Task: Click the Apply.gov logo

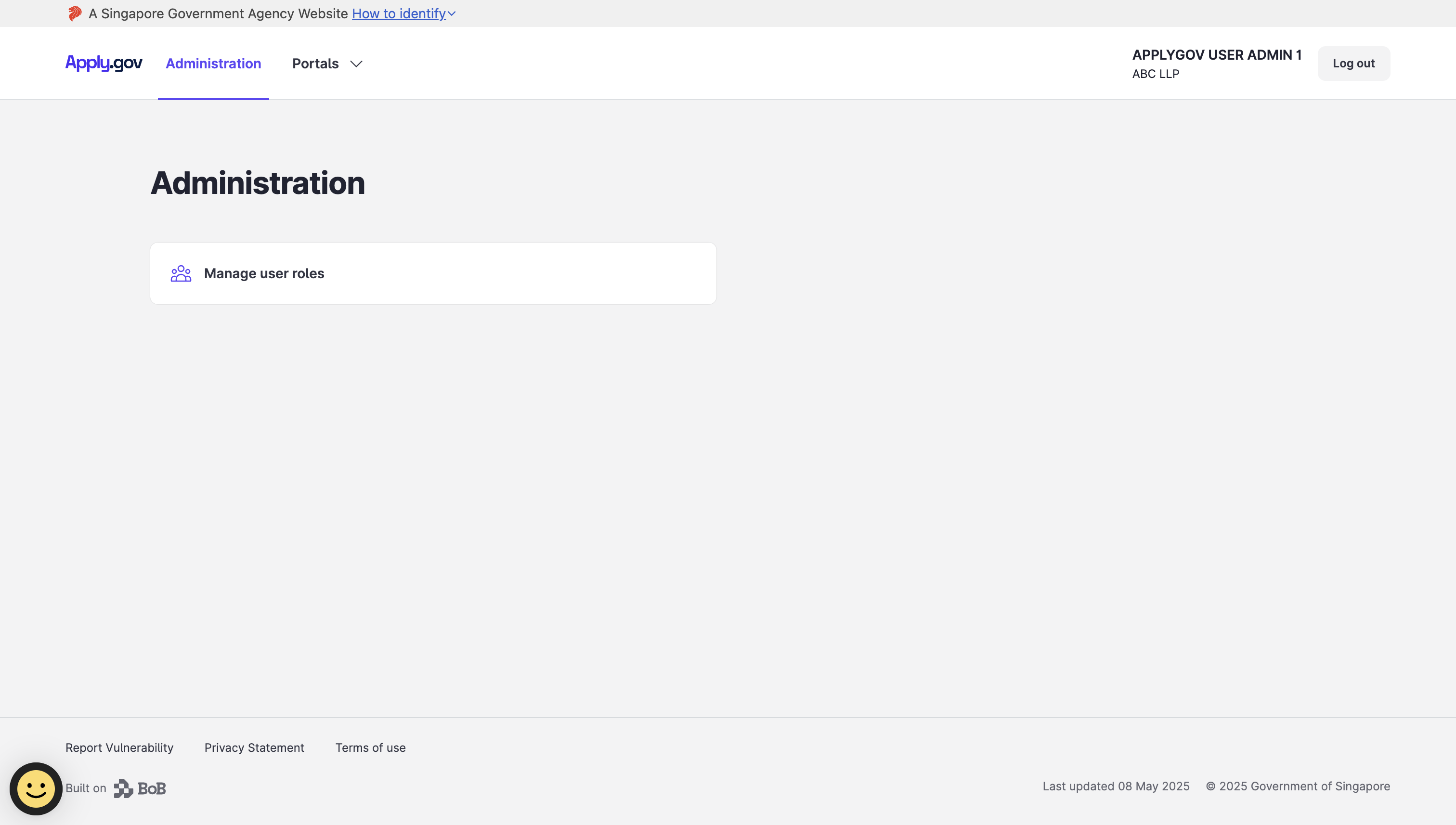Action: click(x=104, y=63)
